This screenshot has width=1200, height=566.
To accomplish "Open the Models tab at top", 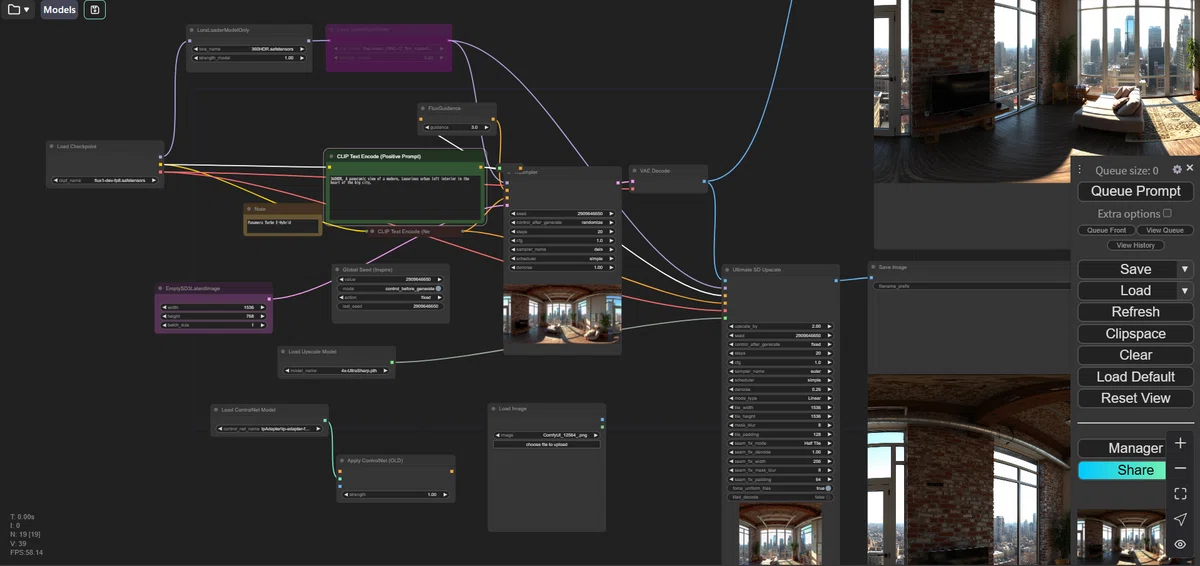I will pos(60,10).
